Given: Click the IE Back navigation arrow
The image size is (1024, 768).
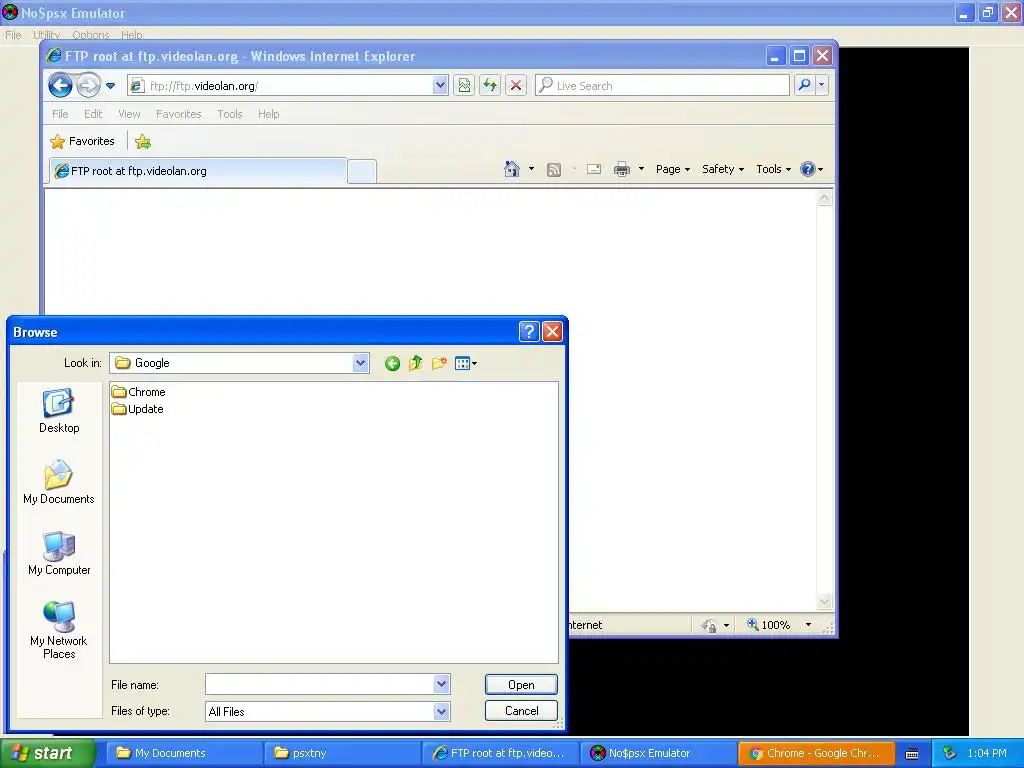Looking at the screenshot, I should [60, 85].
